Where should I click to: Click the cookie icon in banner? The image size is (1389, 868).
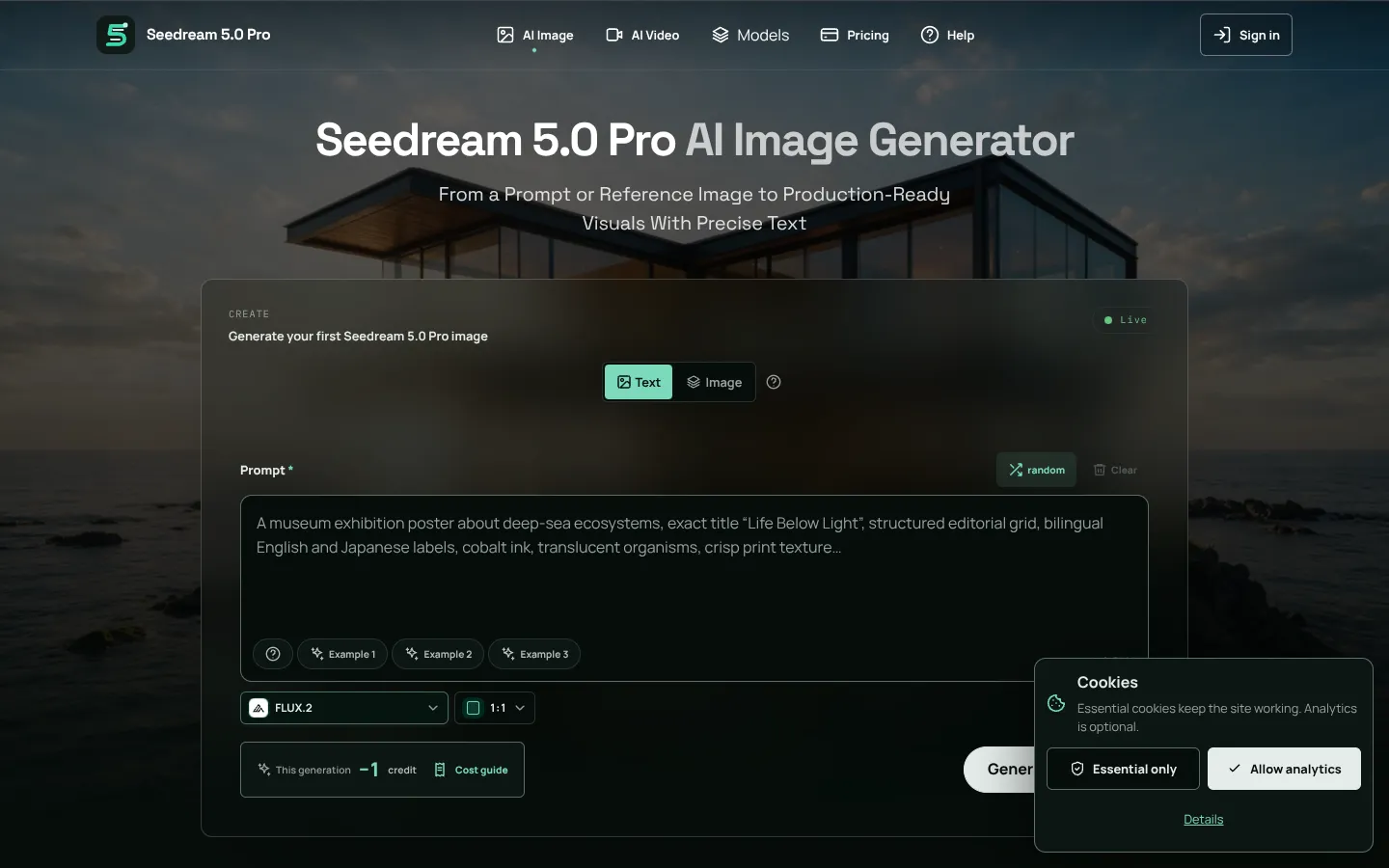(x=1056, y=703)
